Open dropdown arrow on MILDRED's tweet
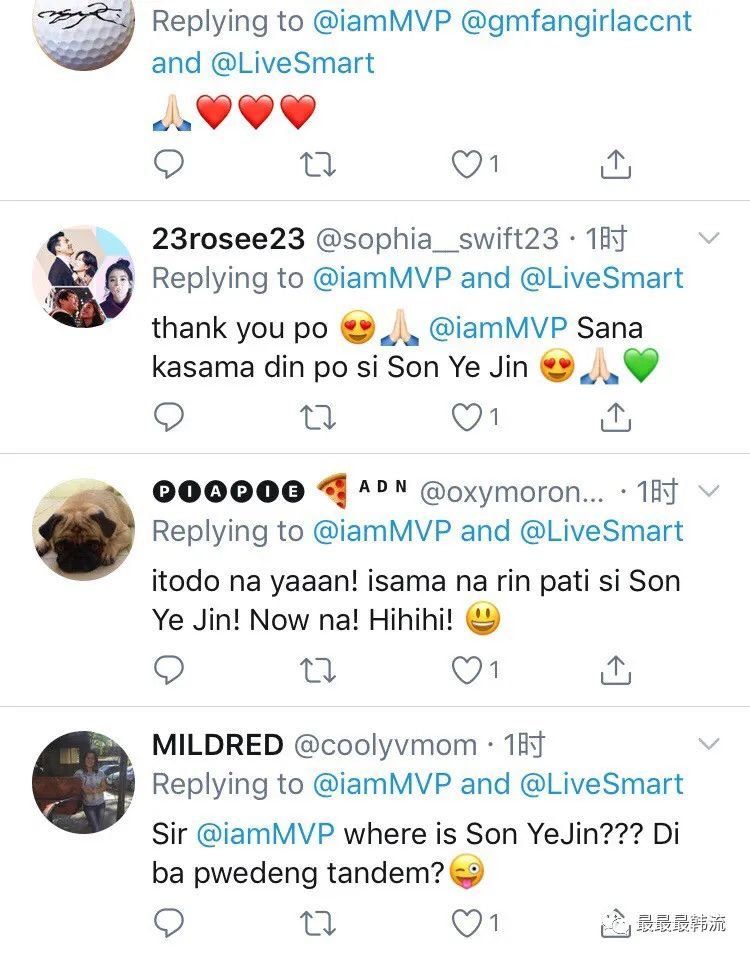The width and height of the screenshot is (750, 956). pos(708,744)
